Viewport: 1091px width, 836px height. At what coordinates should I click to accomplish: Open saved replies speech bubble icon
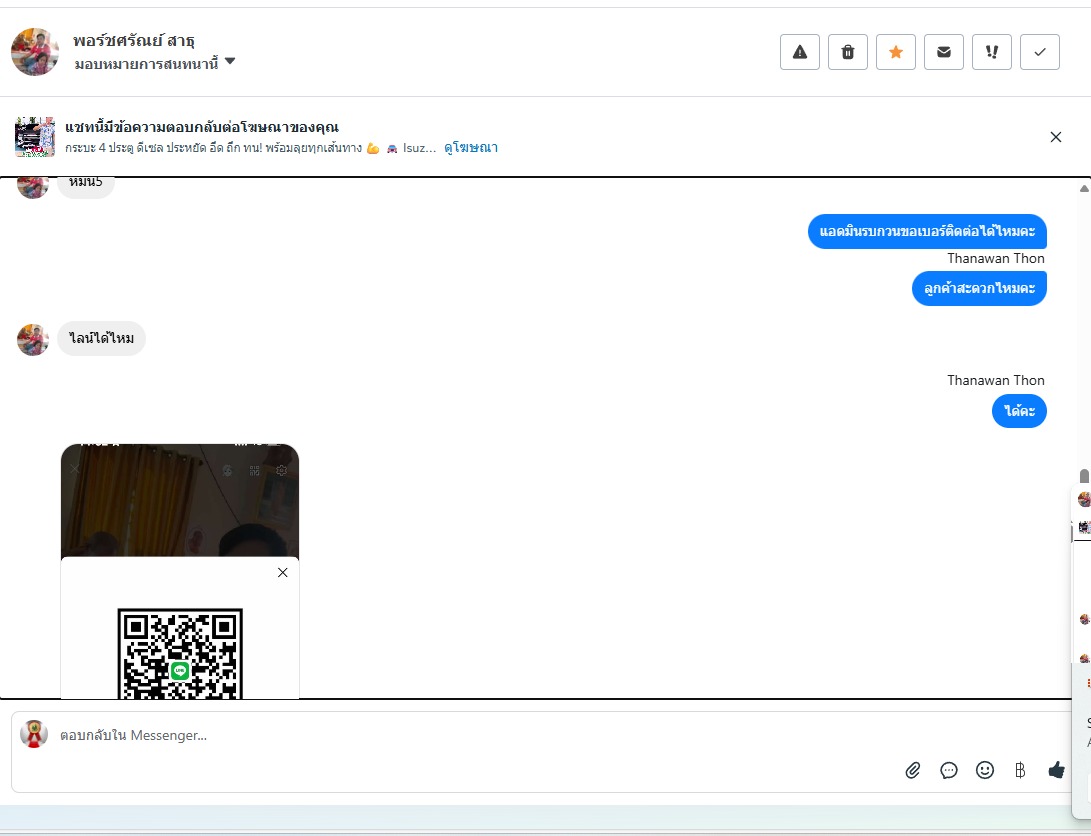coord(948,770)
